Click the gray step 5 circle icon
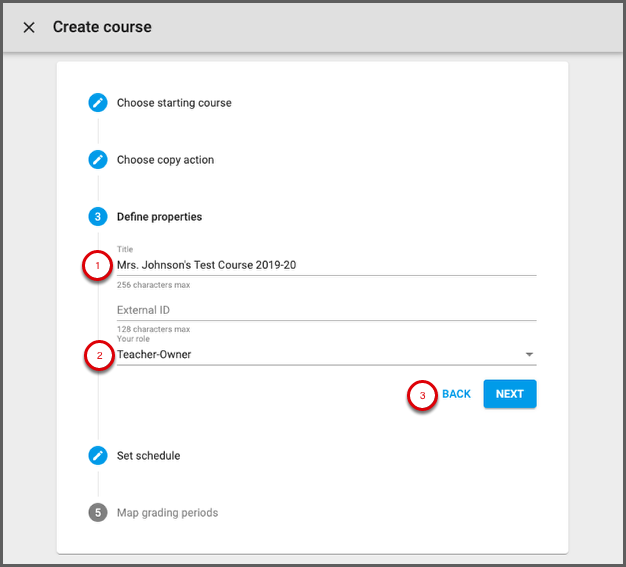The width and height of the screenshot is (626, 567). (98, 513)
